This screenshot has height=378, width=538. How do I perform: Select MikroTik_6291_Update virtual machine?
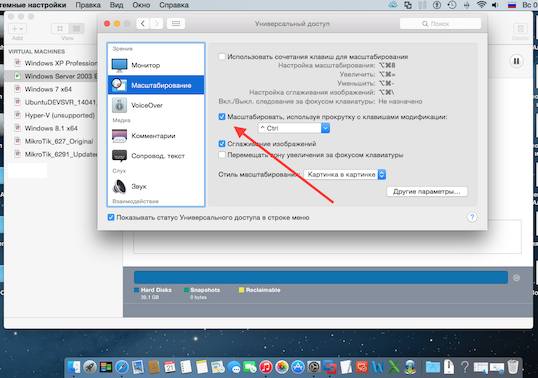tap(51, 154)
